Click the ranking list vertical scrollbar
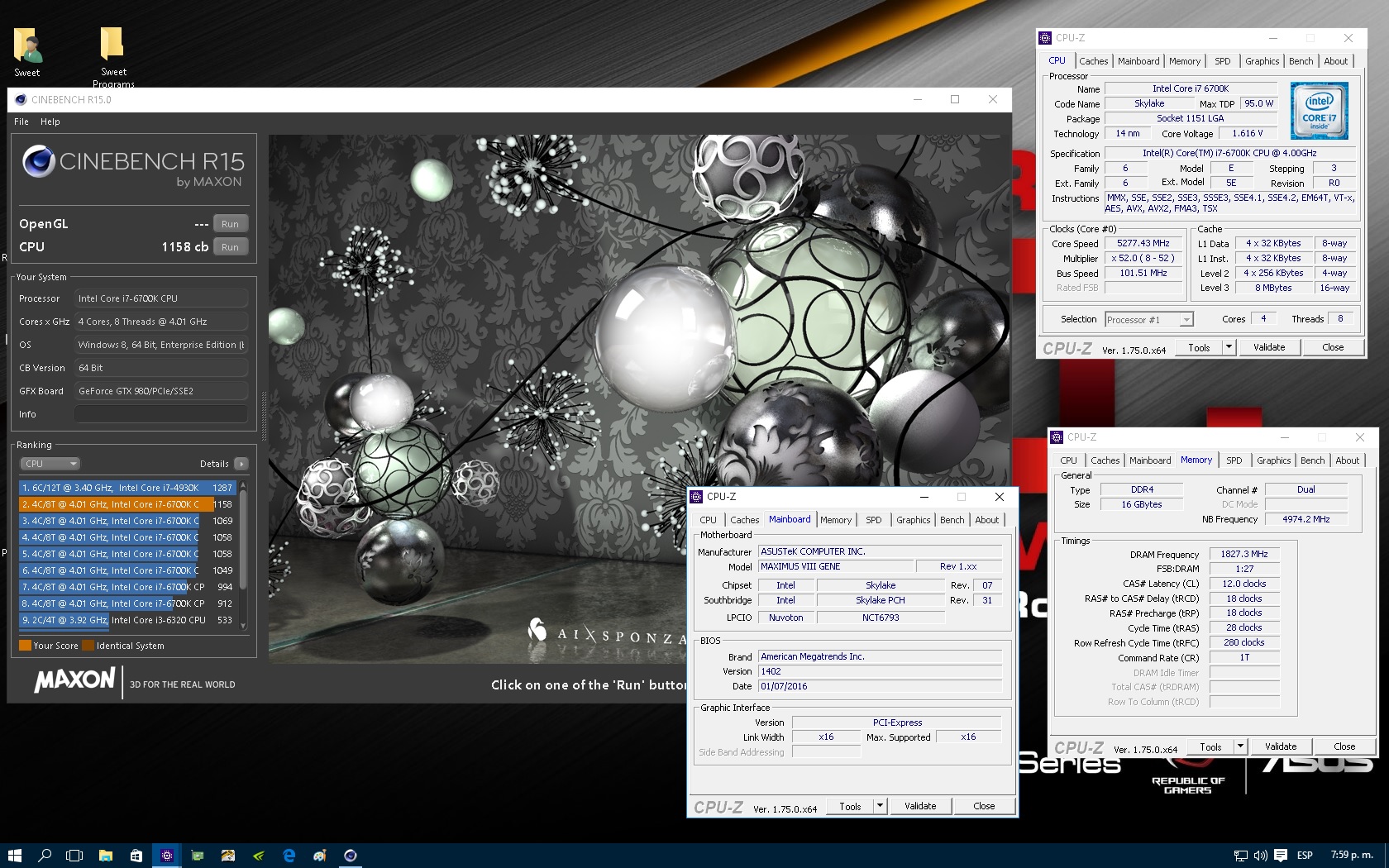 click(x=243, y=554)
